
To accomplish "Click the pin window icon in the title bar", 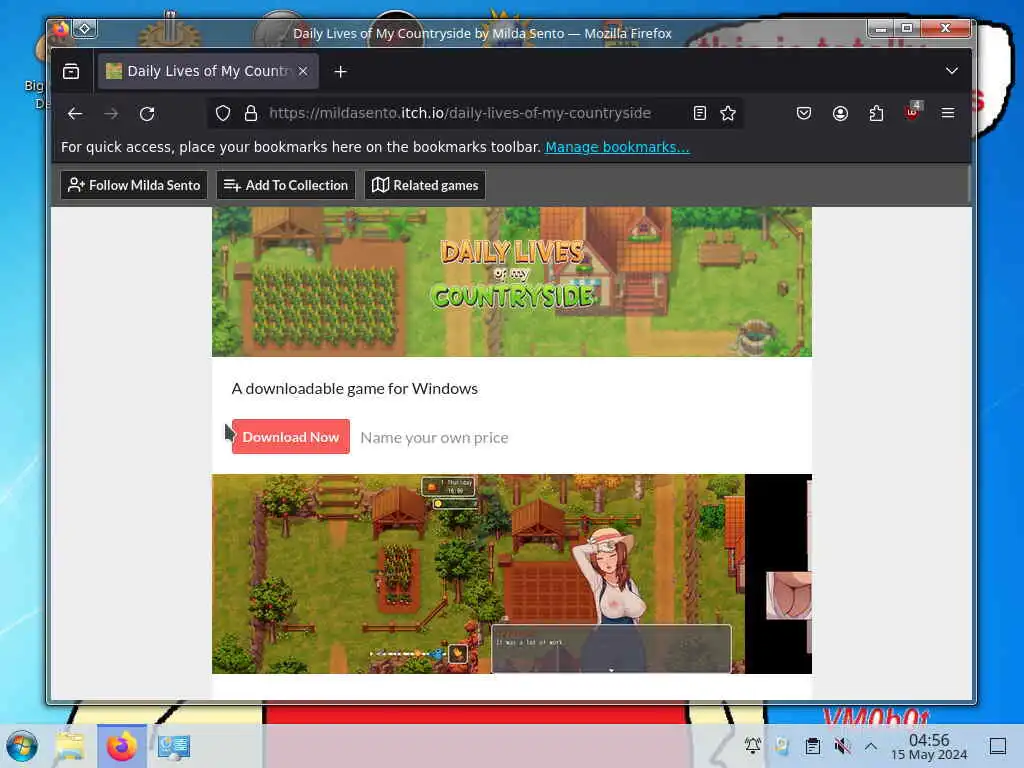I will (x=85, y=29).
